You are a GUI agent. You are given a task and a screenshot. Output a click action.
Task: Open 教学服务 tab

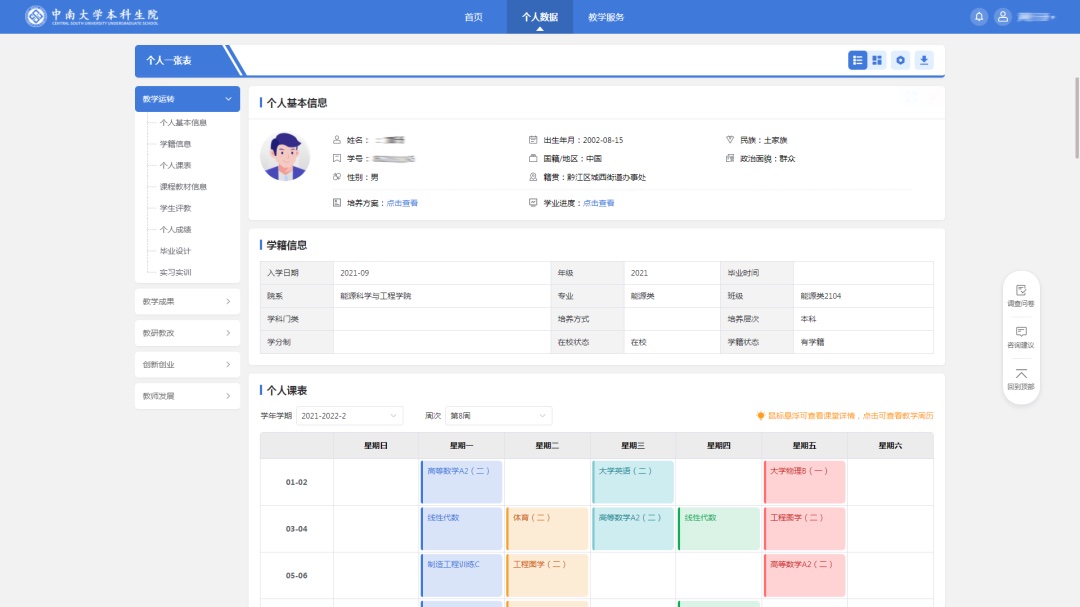[606, 17]
